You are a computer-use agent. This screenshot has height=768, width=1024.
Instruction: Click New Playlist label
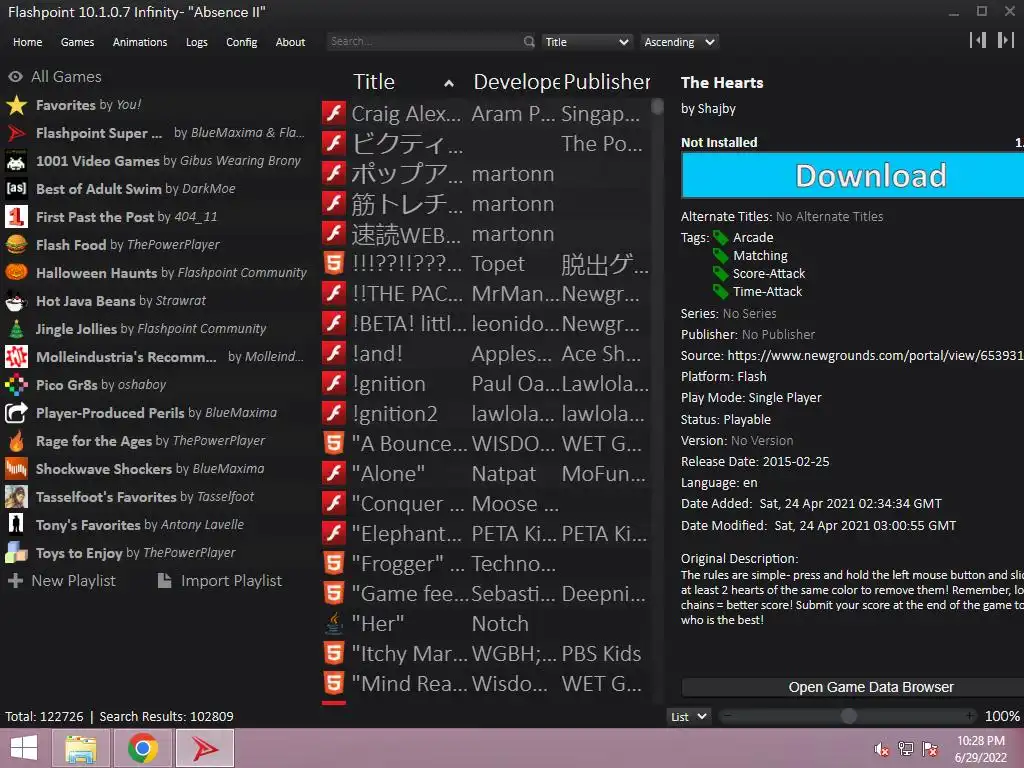73,581
